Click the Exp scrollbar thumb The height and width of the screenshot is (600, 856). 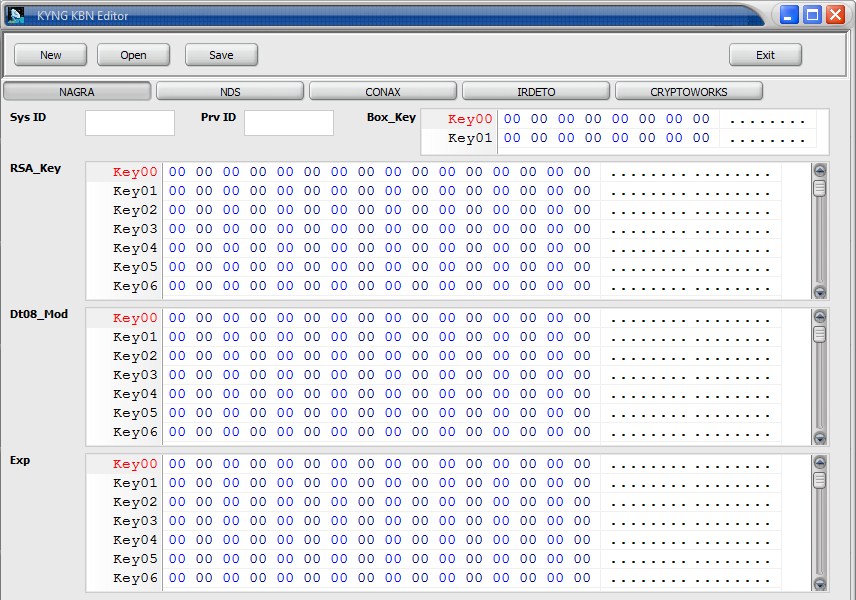pyautogui.click(x=819, y=480)
